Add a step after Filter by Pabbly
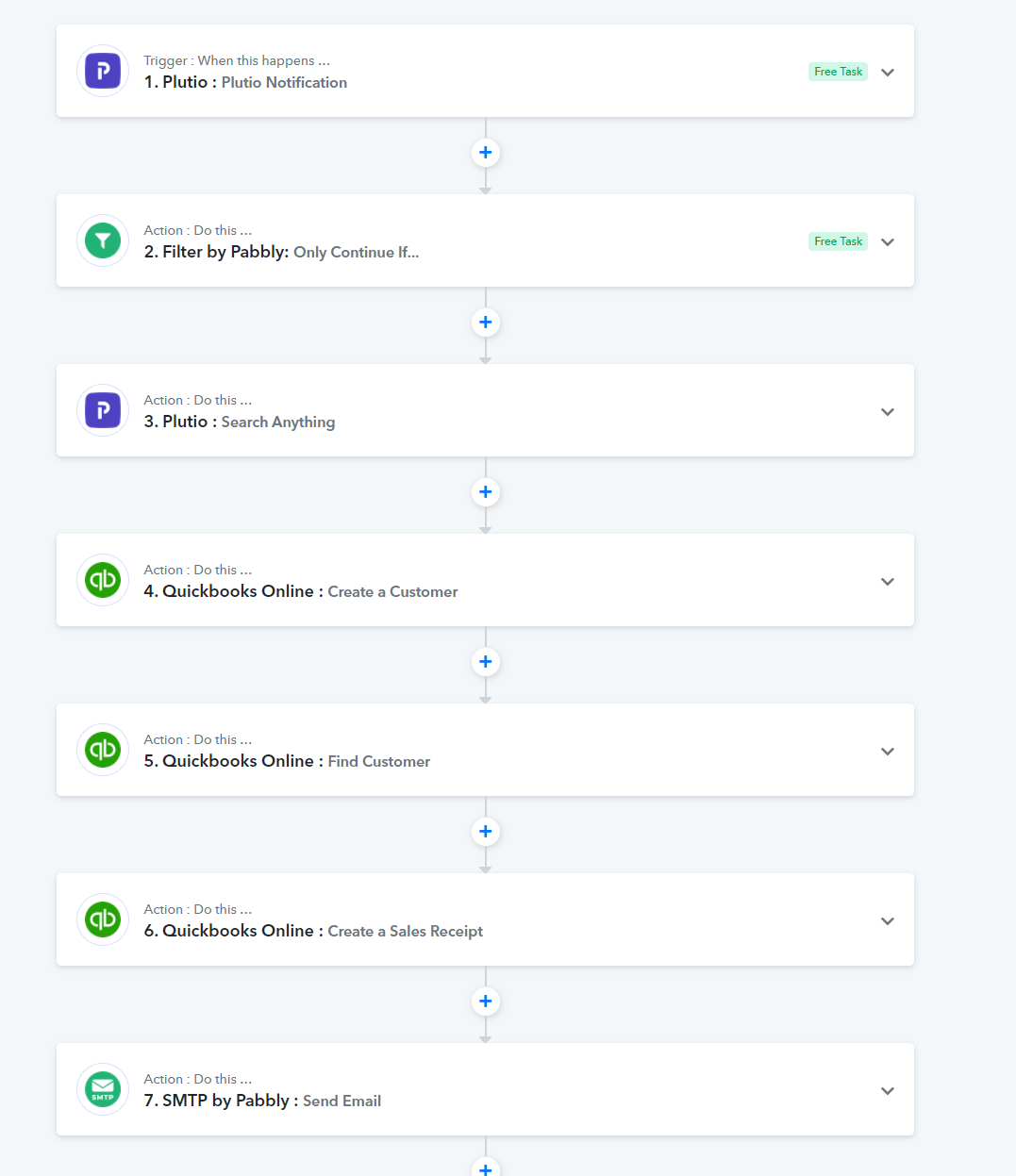This screenshot has height=1176, width=1016. click(x=486, y=323)
